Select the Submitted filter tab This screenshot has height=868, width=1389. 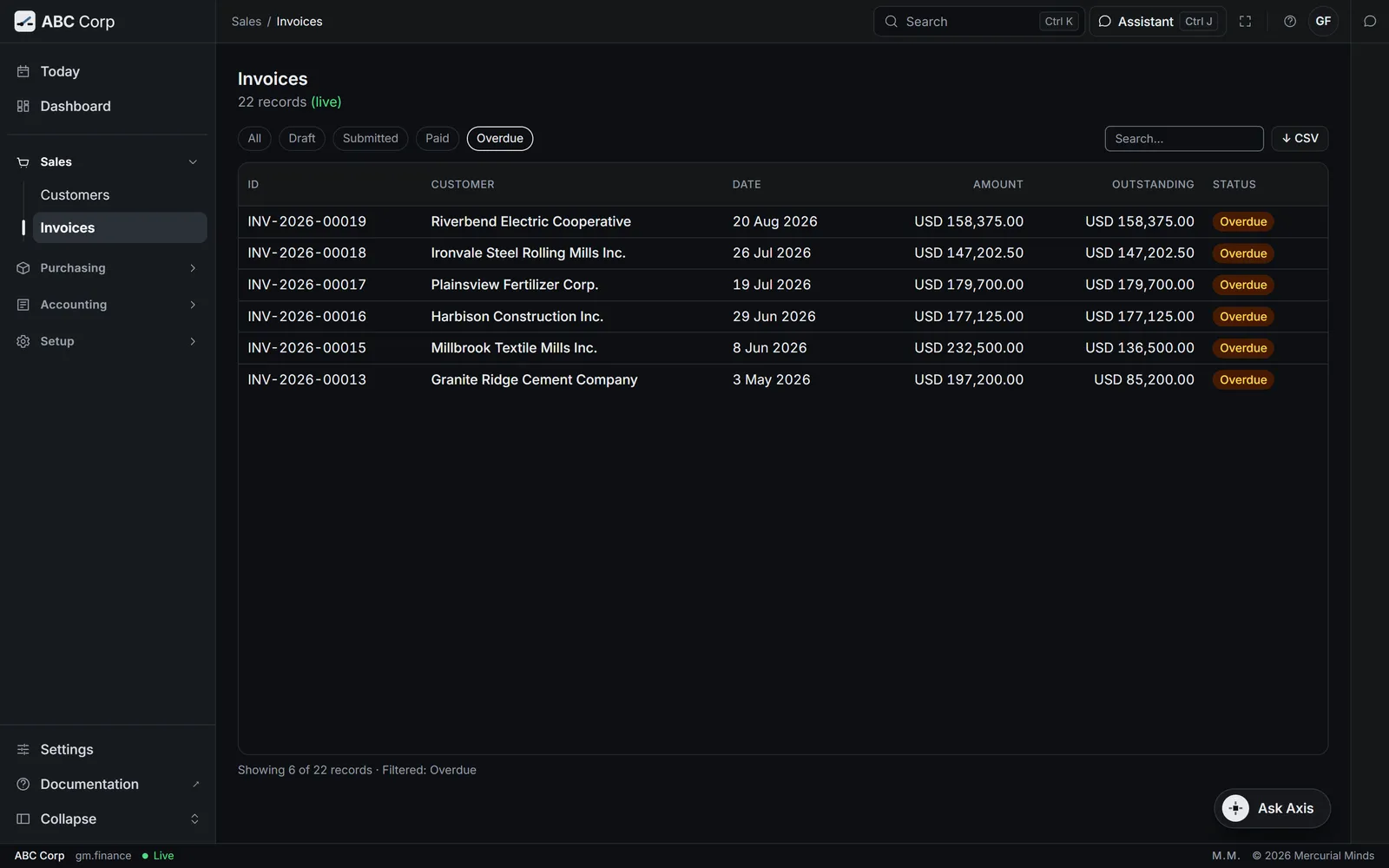371,139
